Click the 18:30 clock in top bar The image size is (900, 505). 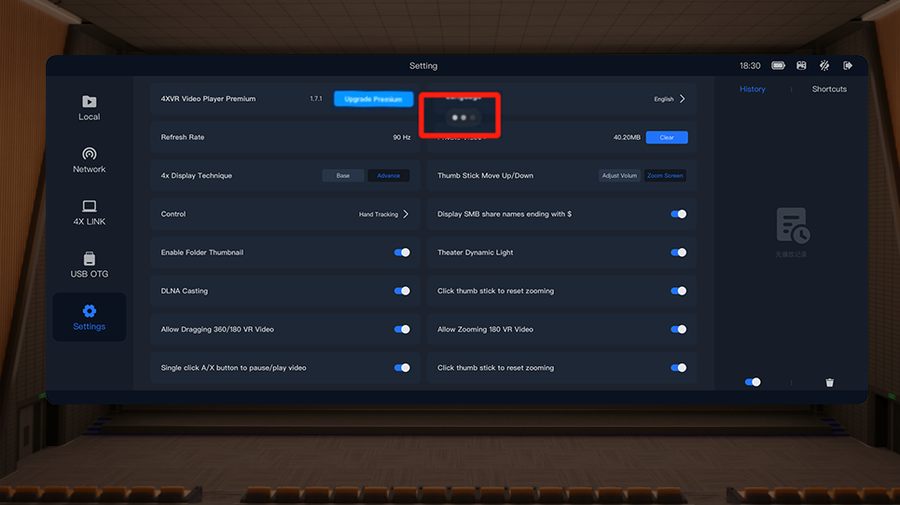point(750,66)
